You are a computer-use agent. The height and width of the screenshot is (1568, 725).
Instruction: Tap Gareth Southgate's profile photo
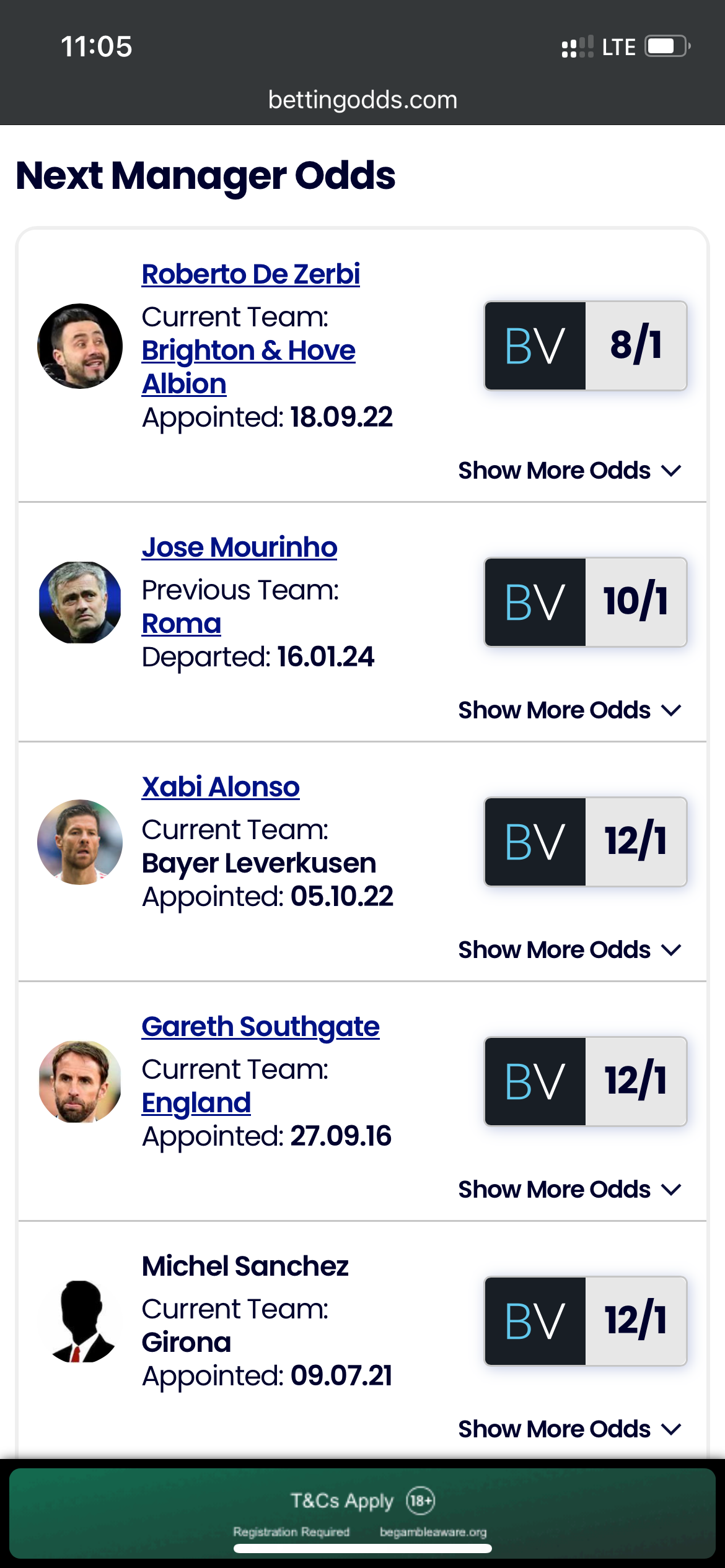pyautogui.click(x=80, y=1082)
